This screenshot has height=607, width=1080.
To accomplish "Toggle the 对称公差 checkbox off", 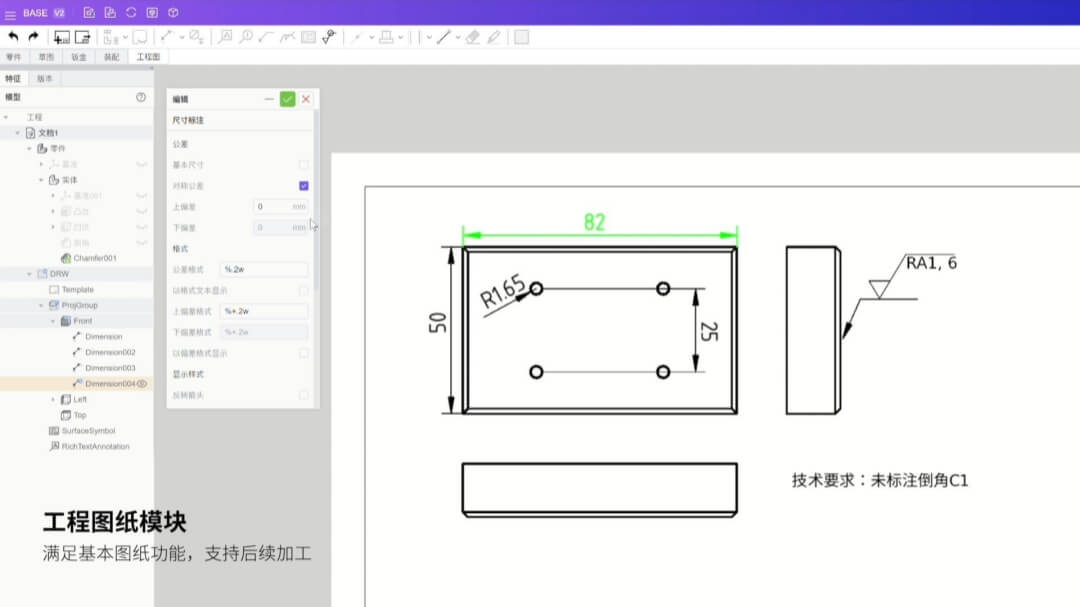I will [302, 184].
